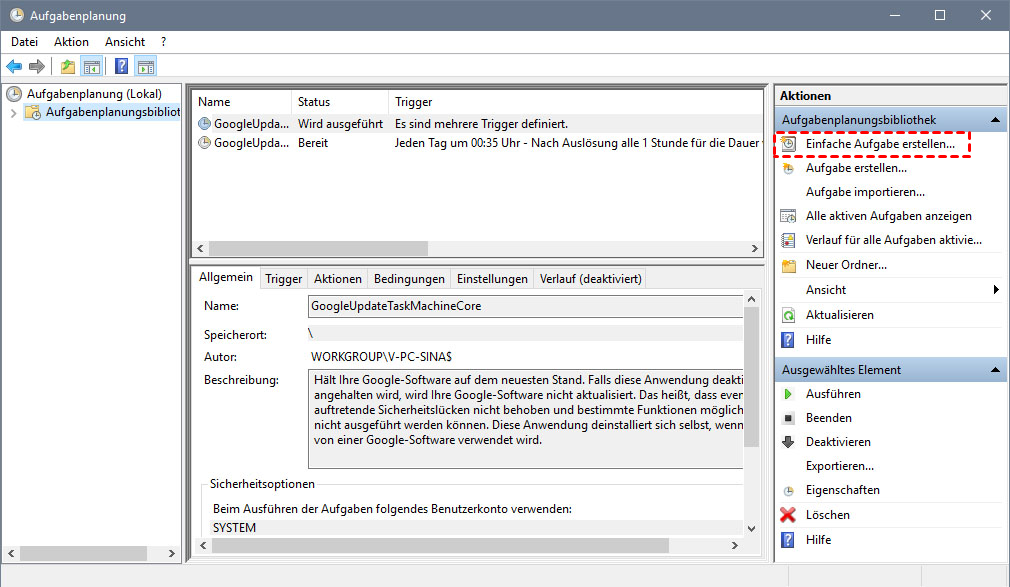Create a folder via the Neuer Ordner icon
Screen dimensions: 1010x587
[x=788, y=266]
